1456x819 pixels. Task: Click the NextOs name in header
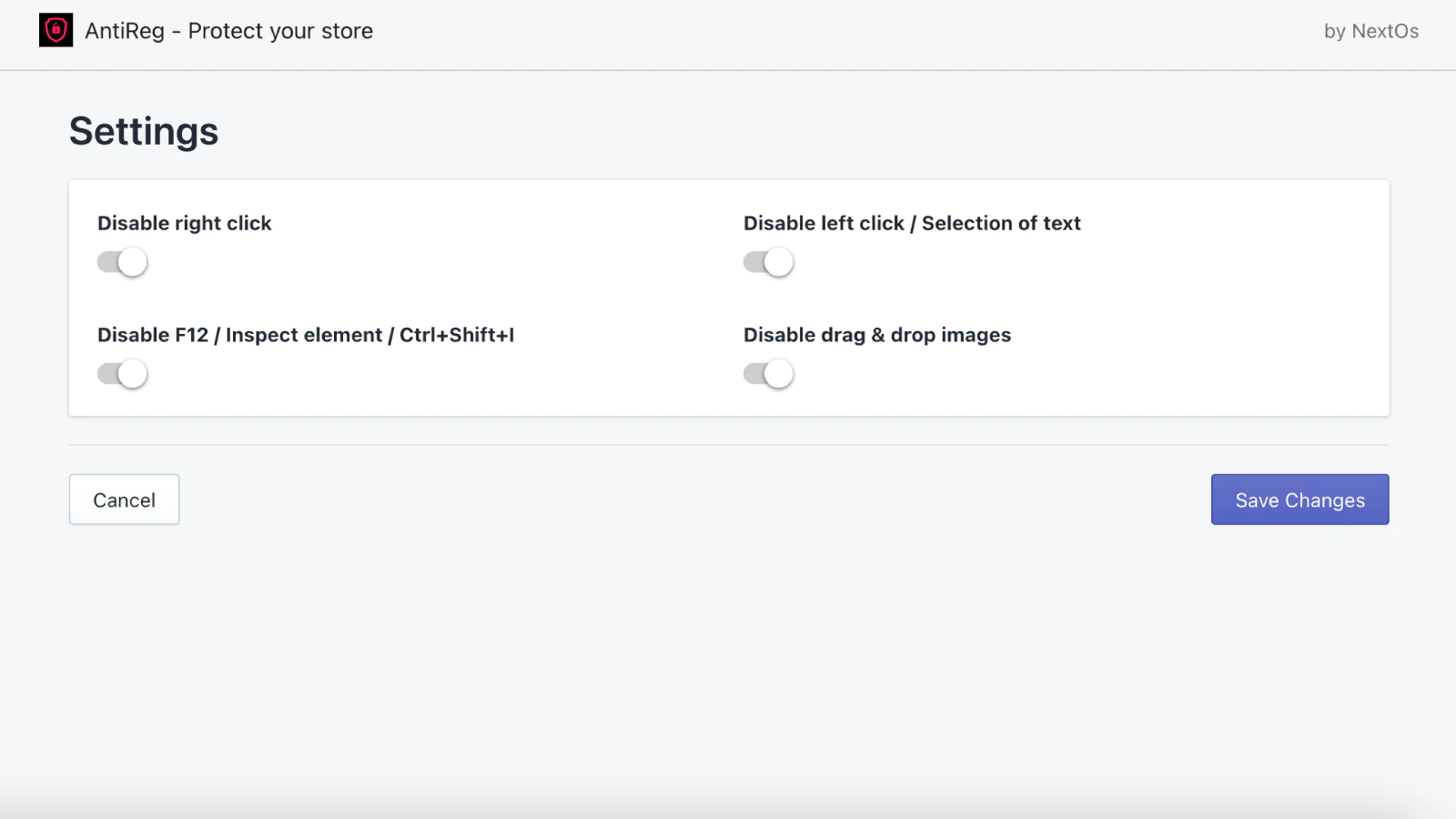coord(1385,31)
